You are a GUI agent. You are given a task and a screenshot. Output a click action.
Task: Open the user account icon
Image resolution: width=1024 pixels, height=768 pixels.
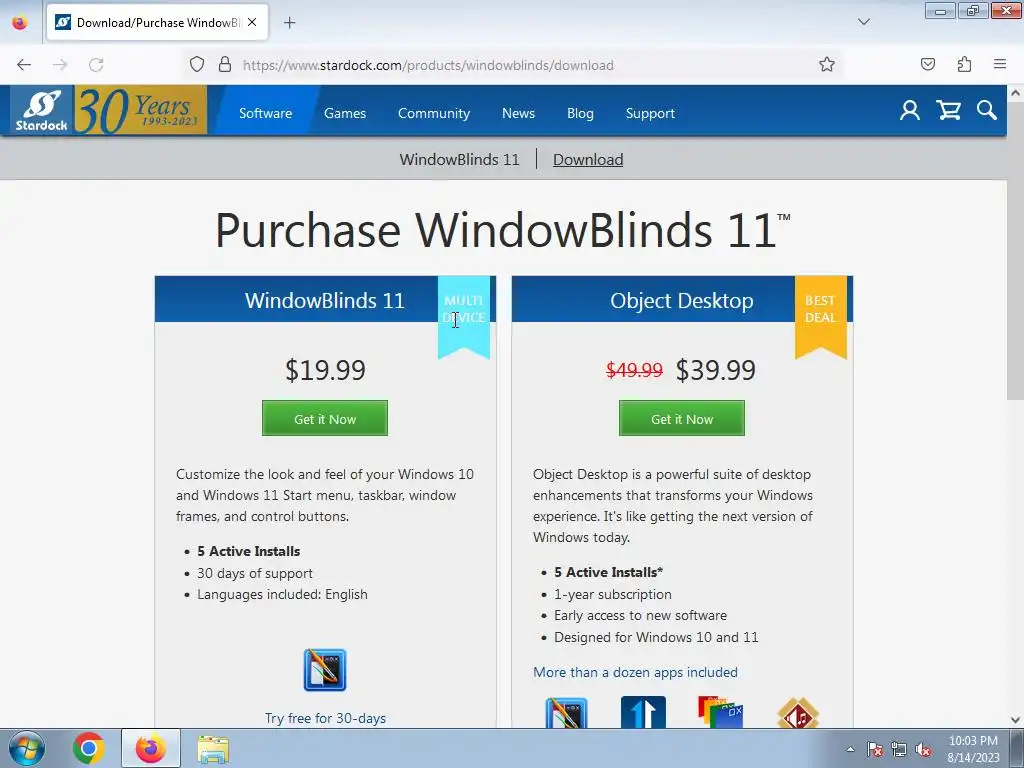pyautogui.click(x=910, y=110)
